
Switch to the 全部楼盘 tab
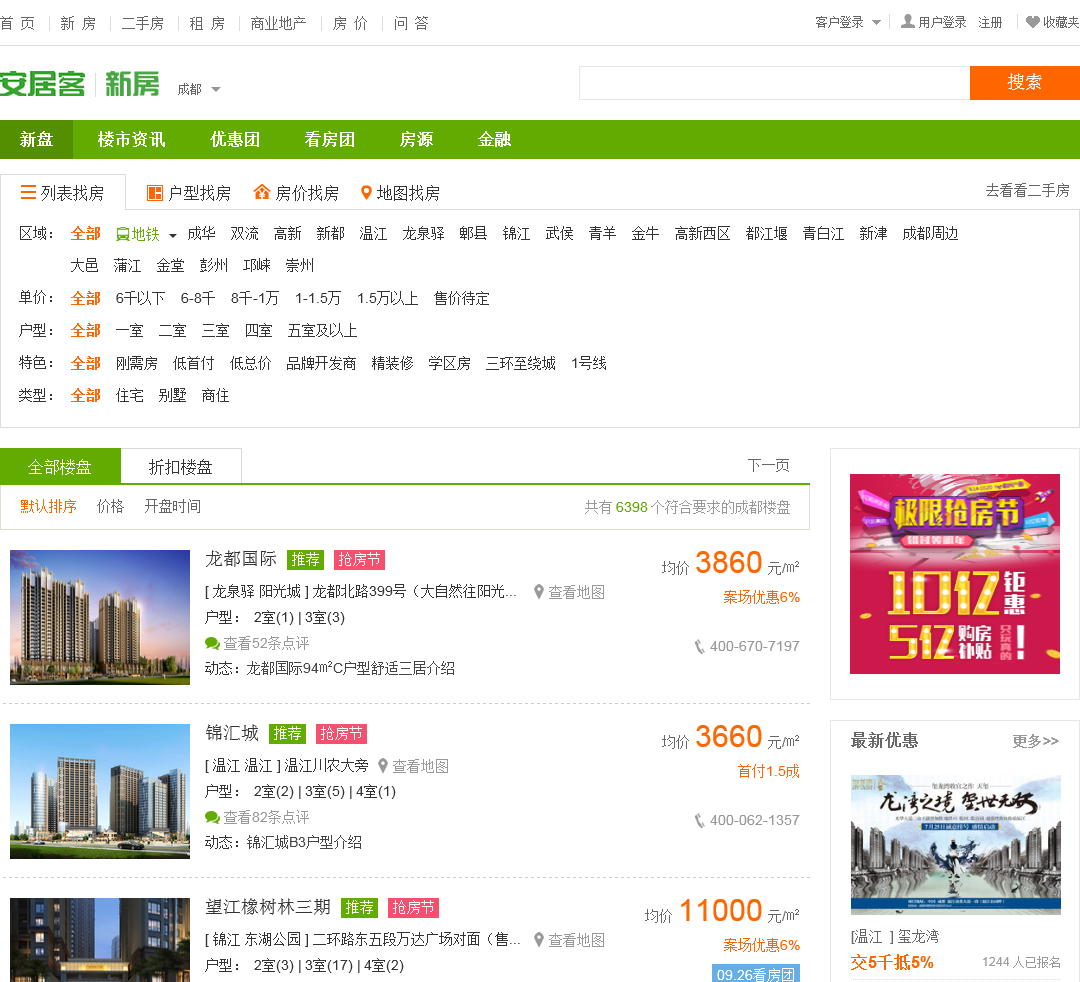60,467
